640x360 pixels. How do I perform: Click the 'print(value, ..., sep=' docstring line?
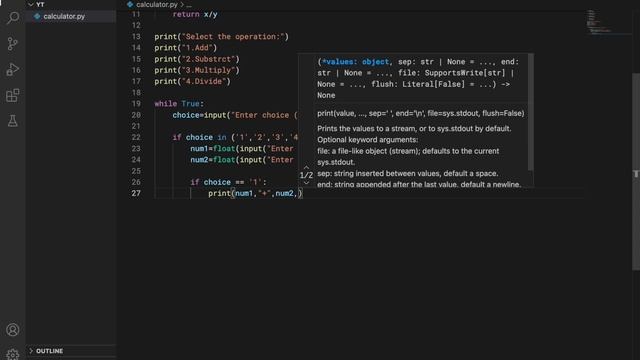pos(421,113)
